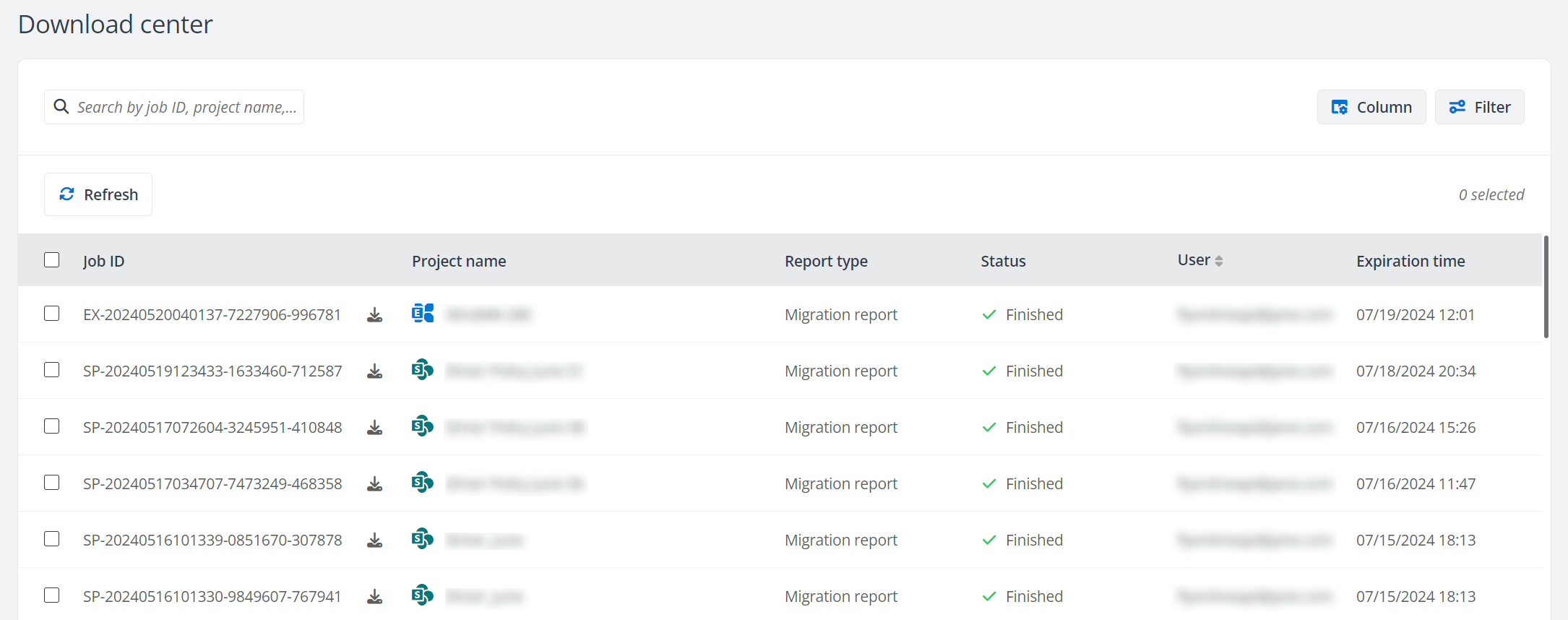Download report for job SP-20240516101339-0851670-307878

click(374, 541)
